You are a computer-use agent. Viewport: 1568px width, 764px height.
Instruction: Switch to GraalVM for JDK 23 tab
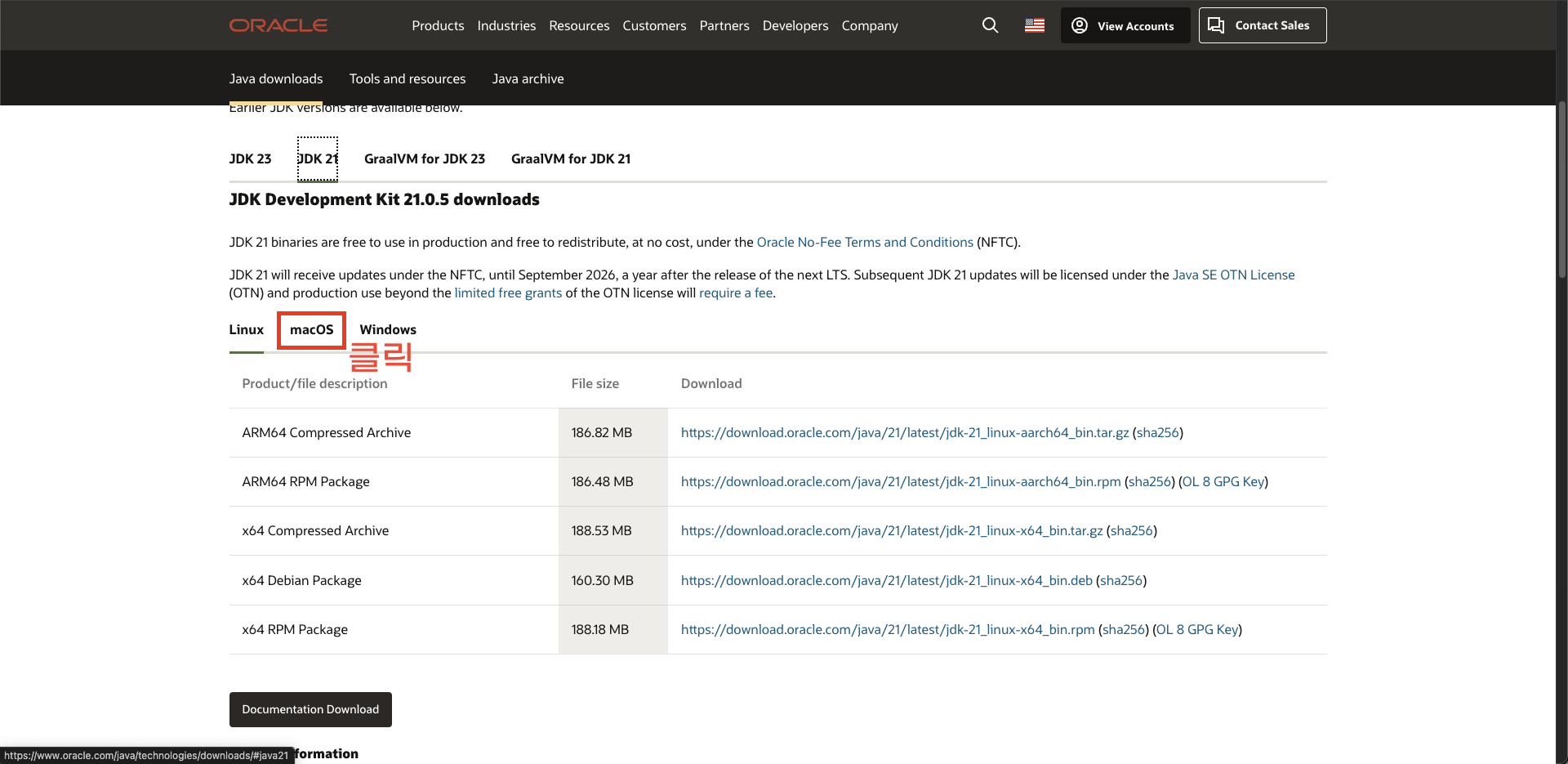point(425,159)
